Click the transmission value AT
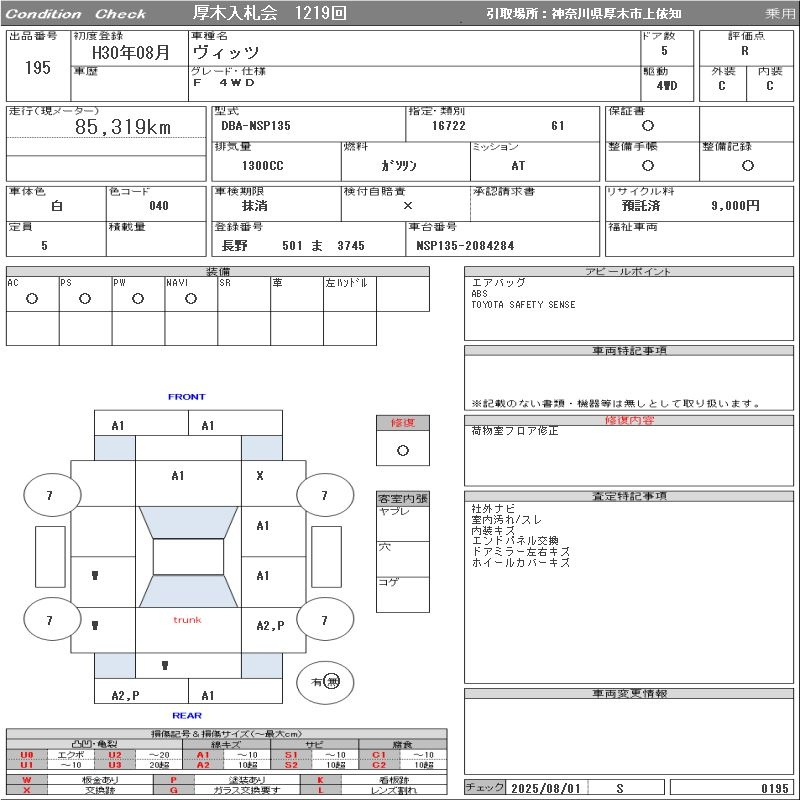The width and height of the screenshot is (800, 800). coord(518,166)
